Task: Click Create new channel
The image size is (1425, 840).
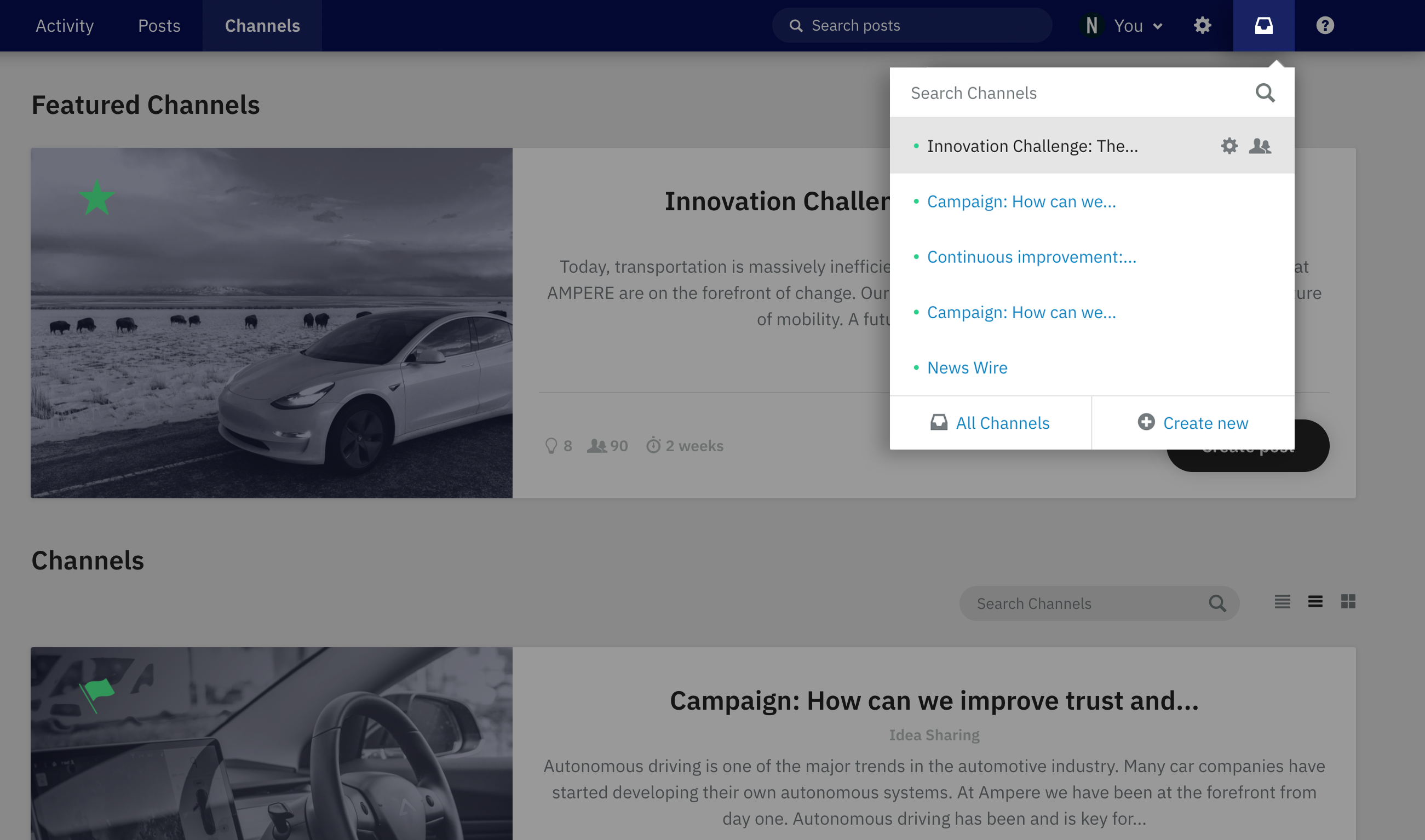Action: pos(1192,423)
